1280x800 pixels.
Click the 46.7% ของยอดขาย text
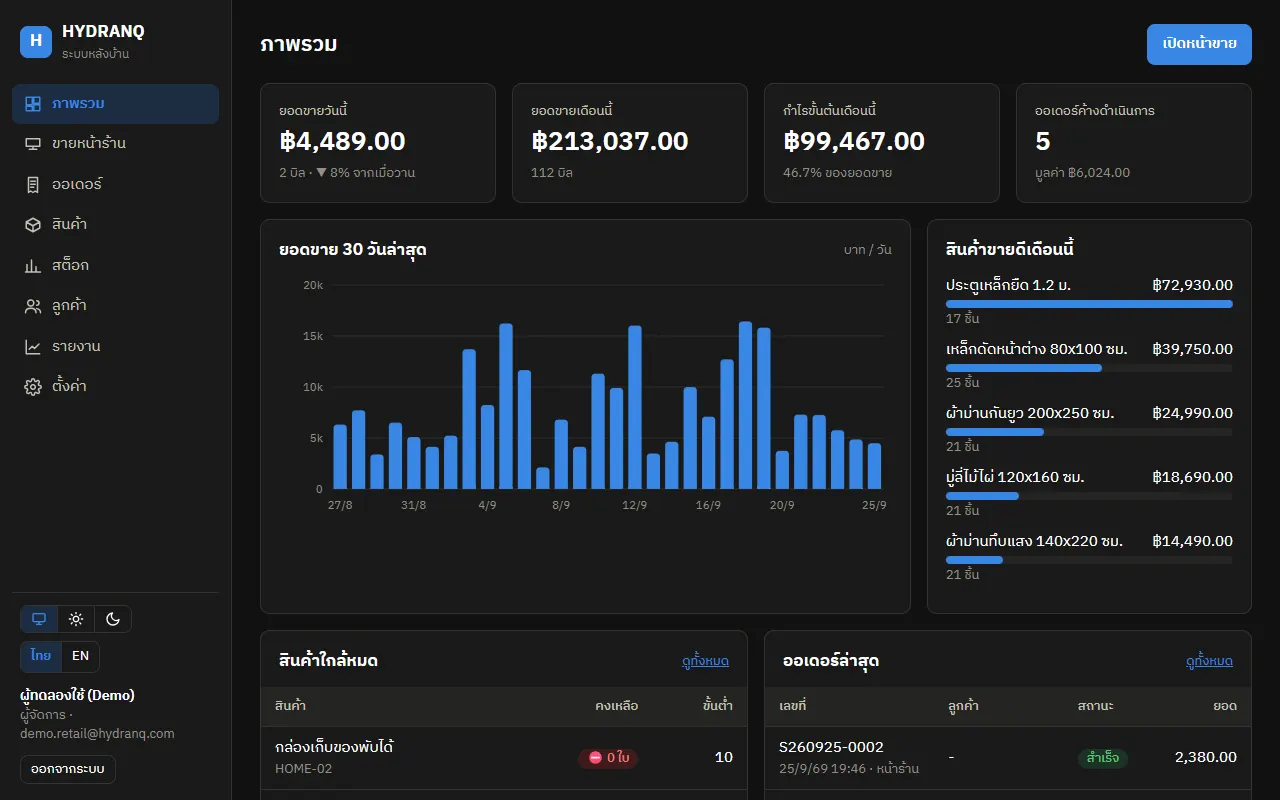[837, 173]
